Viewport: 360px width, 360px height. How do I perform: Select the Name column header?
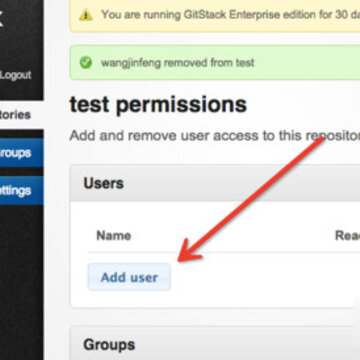click(114, 236)
